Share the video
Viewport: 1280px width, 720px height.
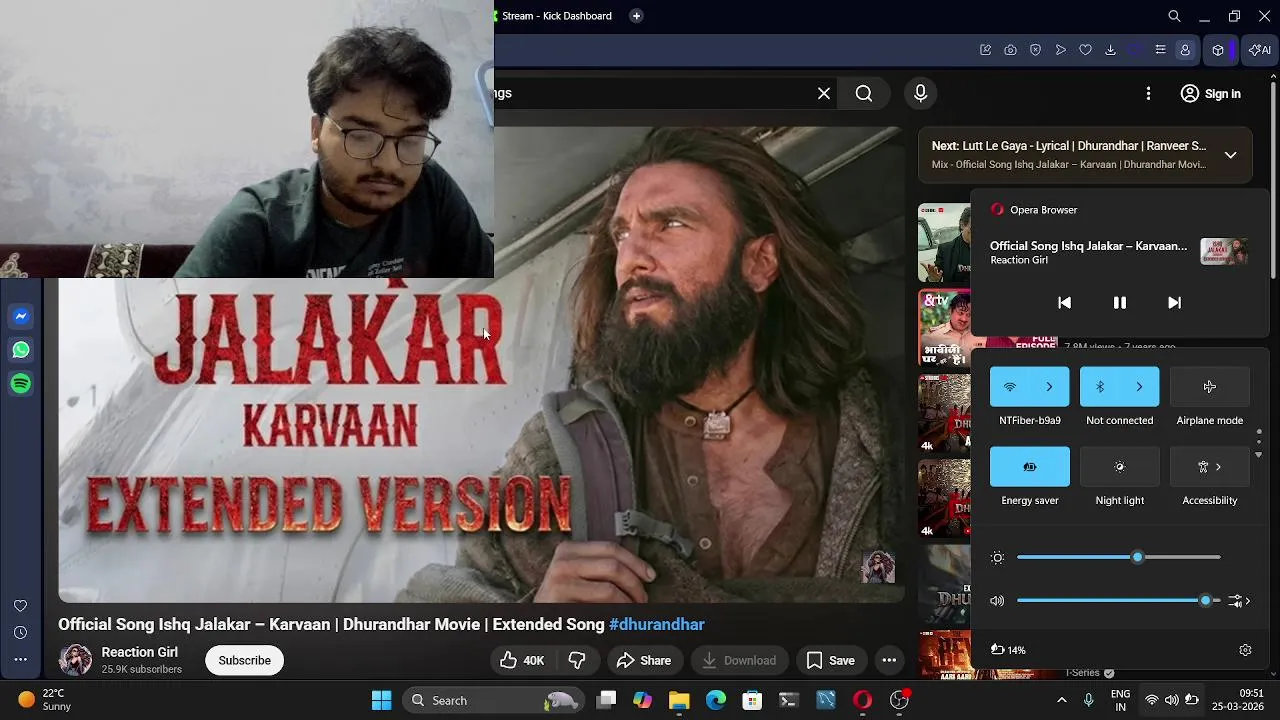tap(644, 660)
